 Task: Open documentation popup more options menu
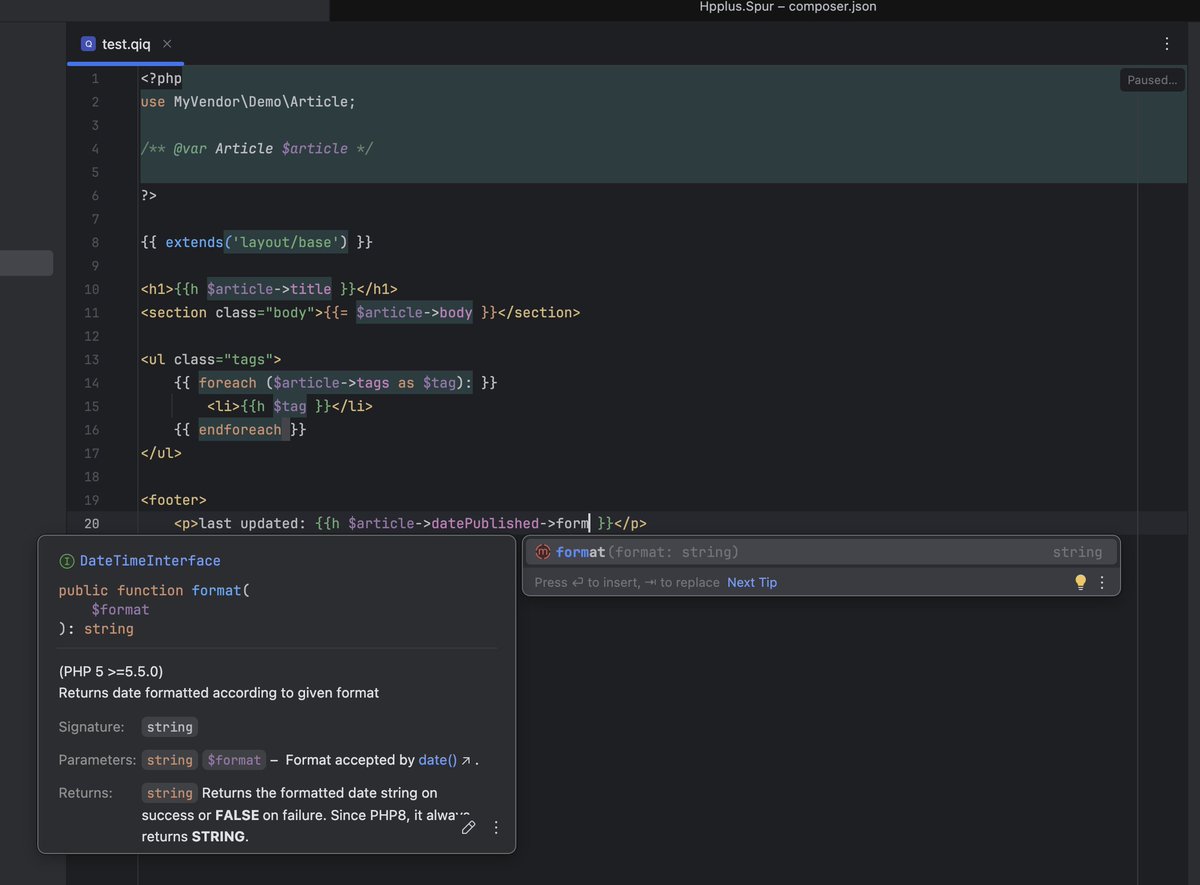[x=496, y=827]
